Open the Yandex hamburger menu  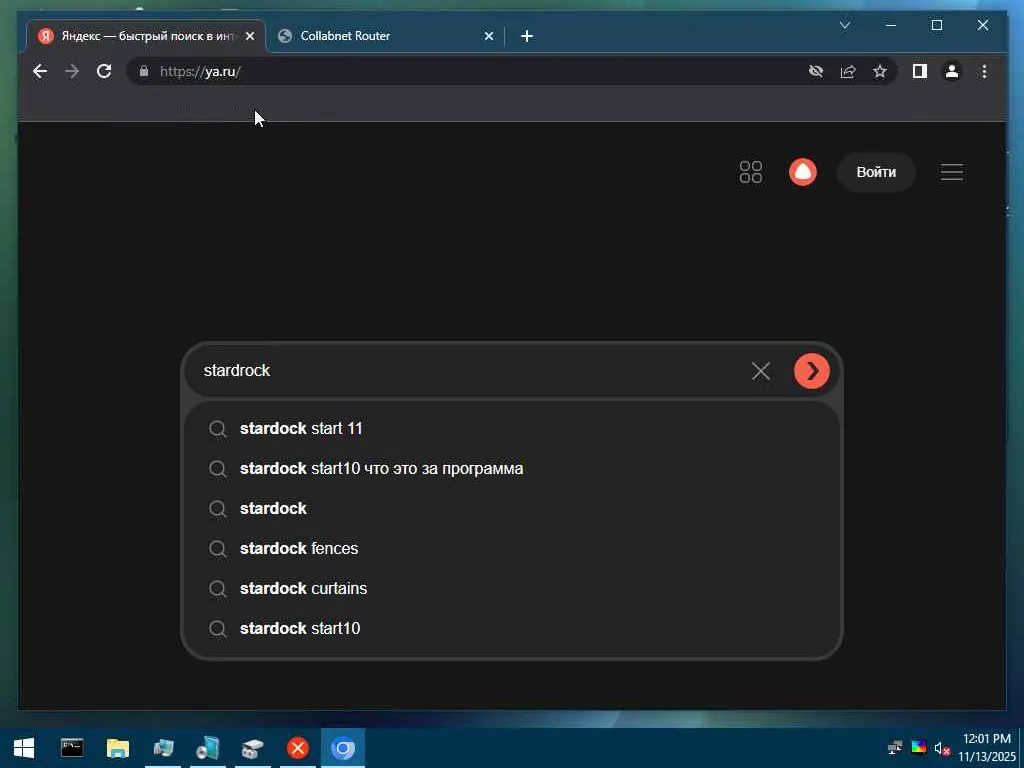952,172
